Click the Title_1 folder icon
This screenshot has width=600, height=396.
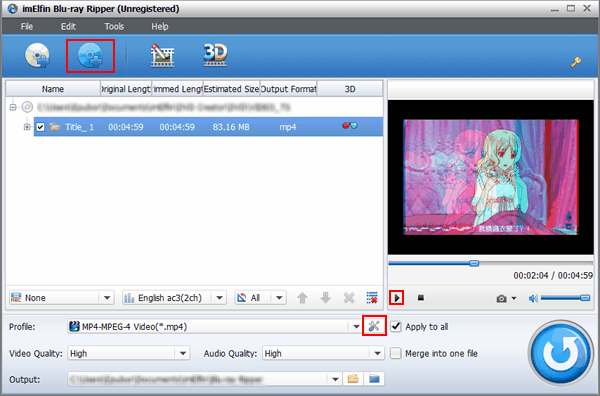[55, 127]
